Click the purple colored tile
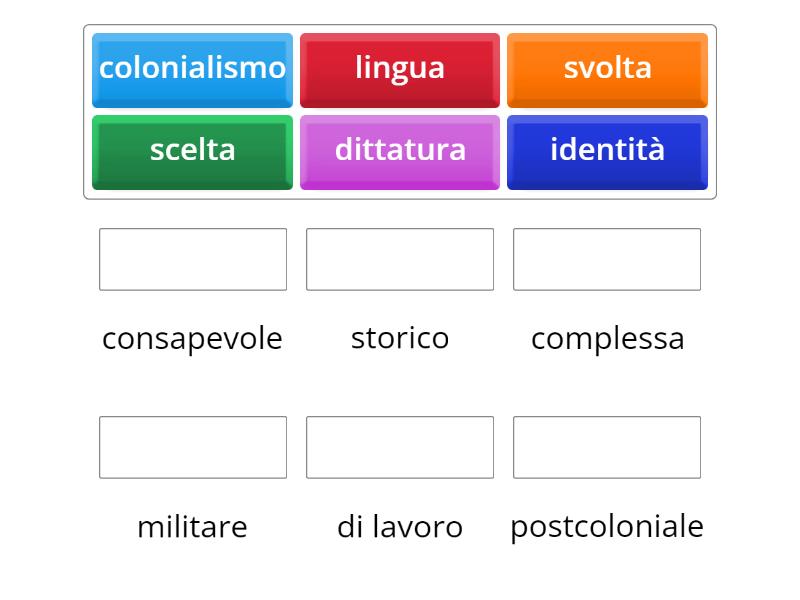The width and height of the screenshot is (800, 600). 400,151
